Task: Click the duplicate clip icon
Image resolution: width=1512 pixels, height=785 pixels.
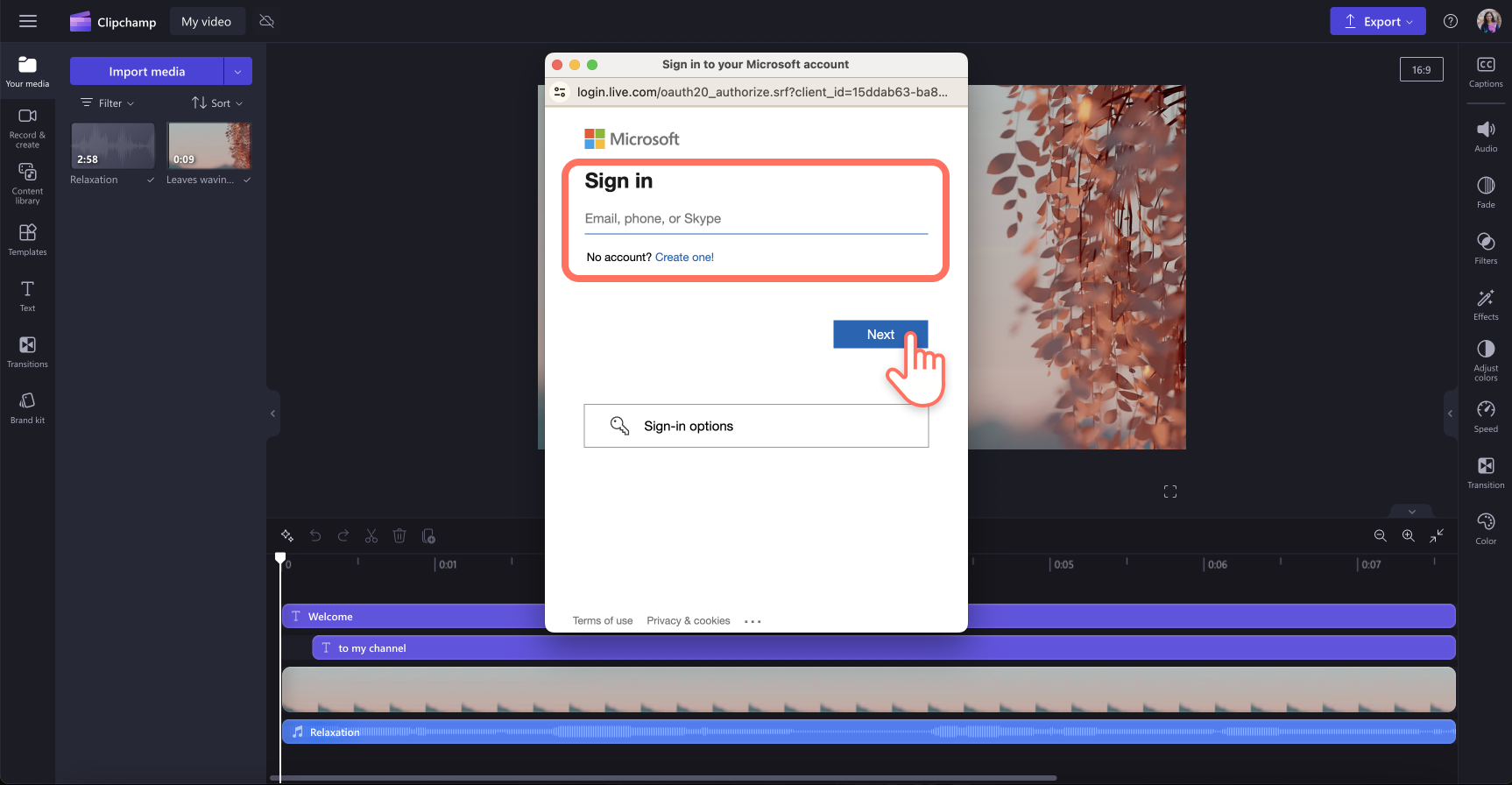Action: coord(428,535)
